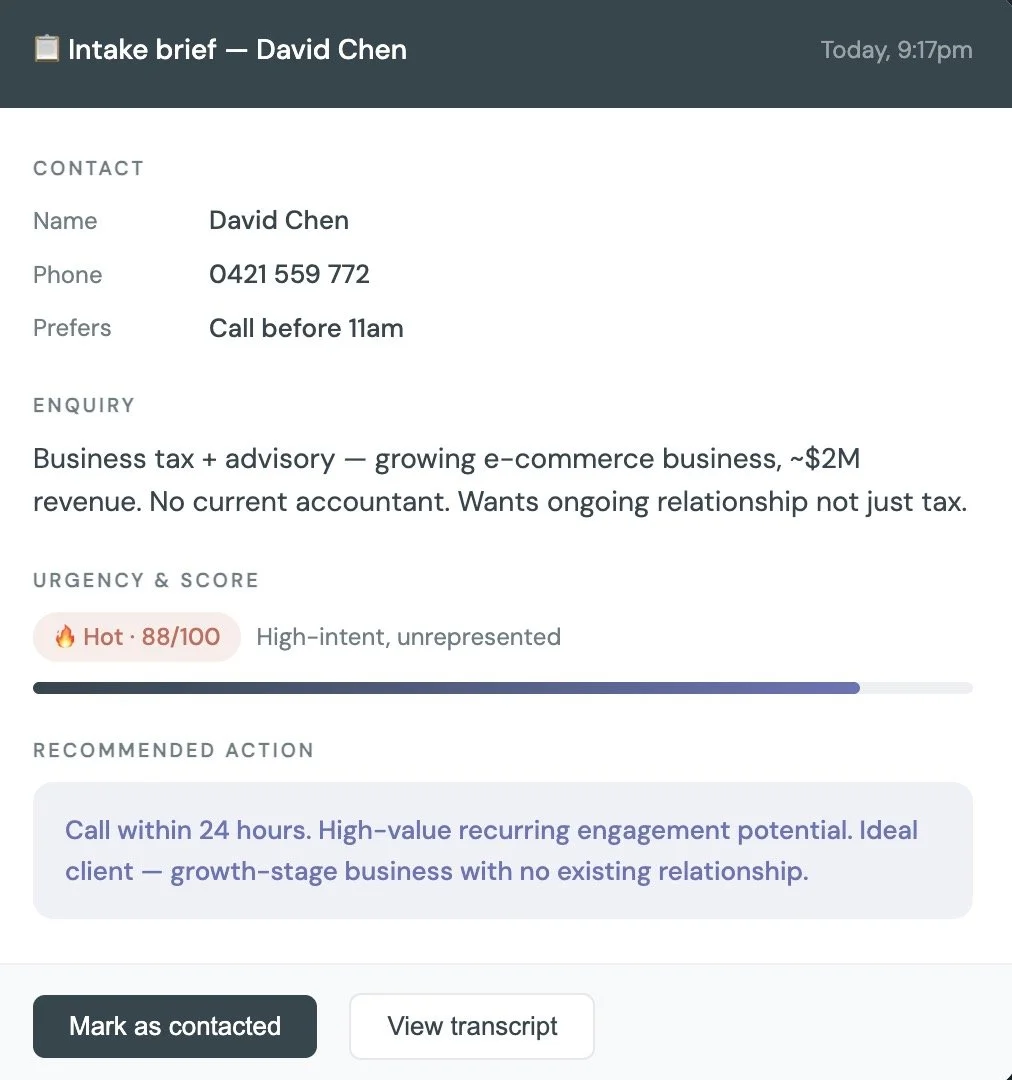
Task: Select the David Chen name value
Action: tap(279, 220)
